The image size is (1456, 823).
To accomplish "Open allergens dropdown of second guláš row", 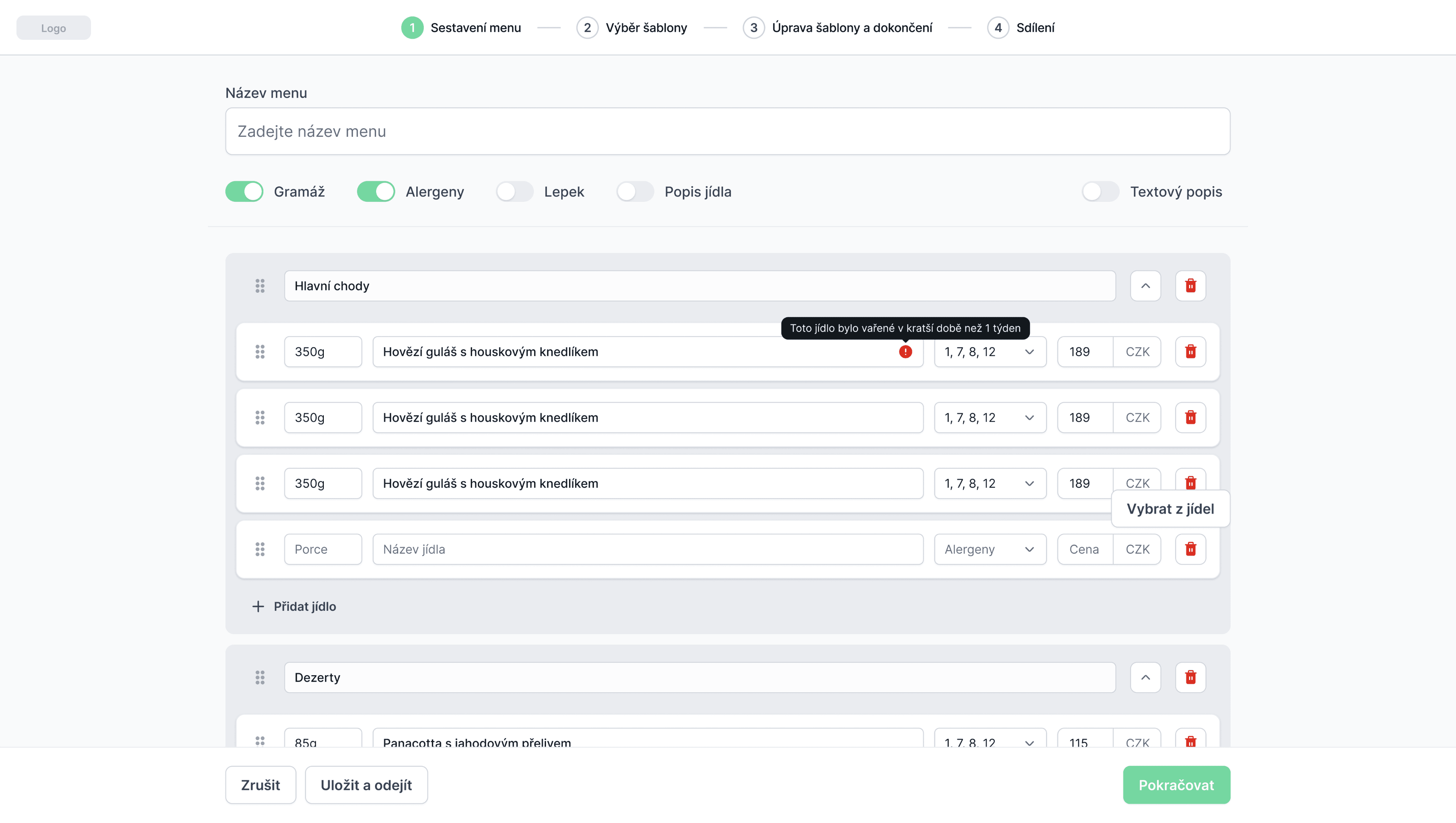I will coord(990,418).
